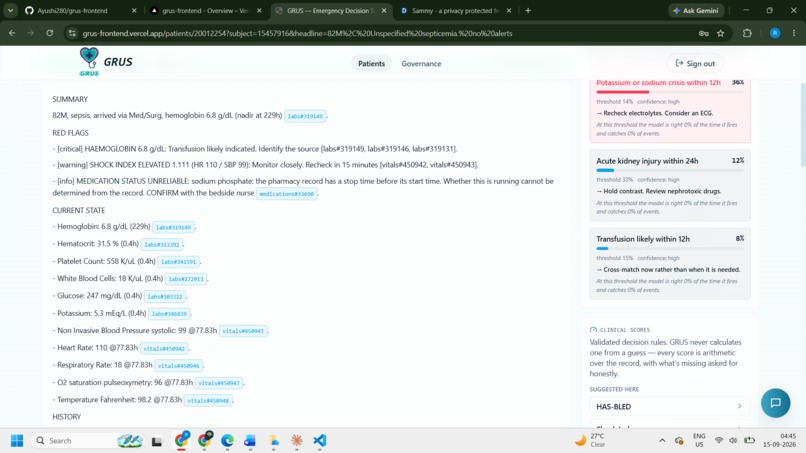Open the Chrome profile avatar

click(x=775, y=33)
